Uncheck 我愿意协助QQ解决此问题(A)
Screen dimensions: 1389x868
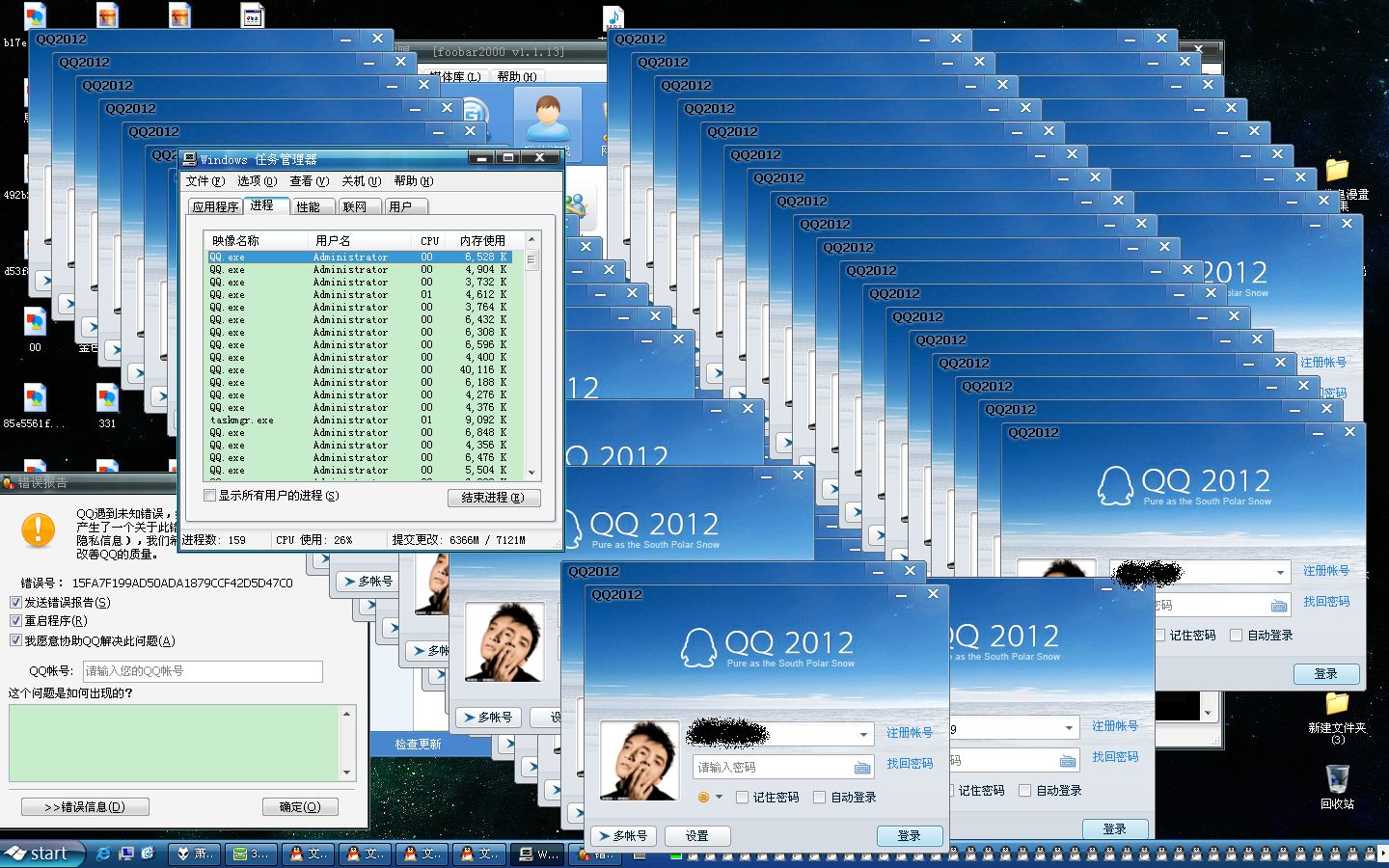coord(15,640)
